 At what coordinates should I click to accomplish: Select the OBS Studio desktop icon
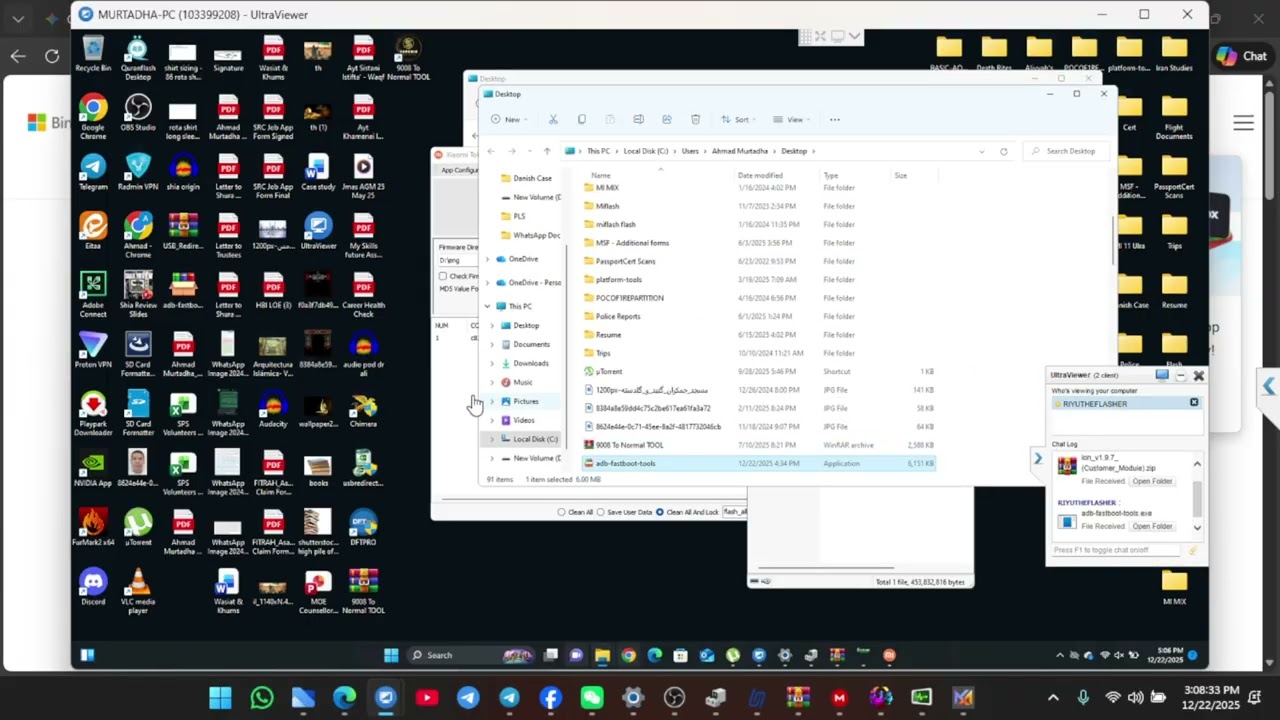click(x=138, y=113)
